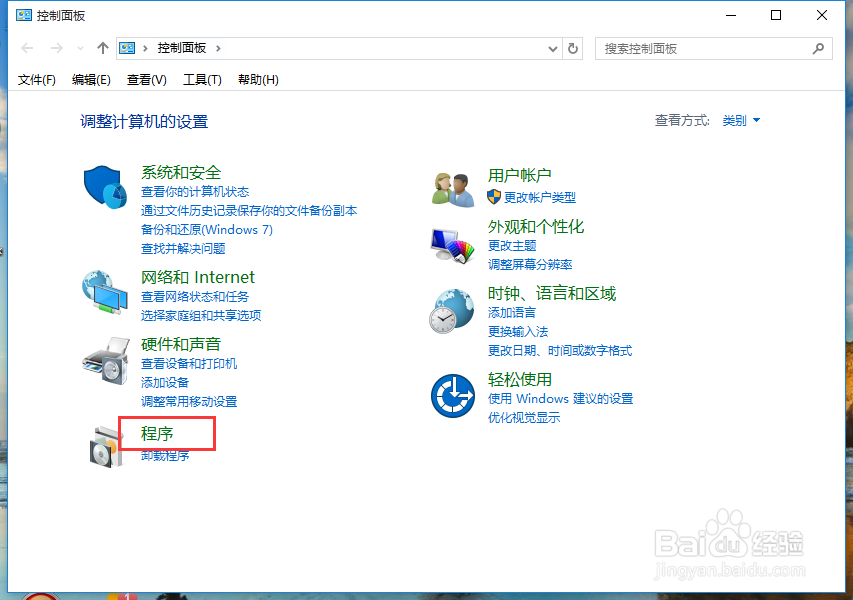Click 调整常用移动设置 link

coord(189,401)
